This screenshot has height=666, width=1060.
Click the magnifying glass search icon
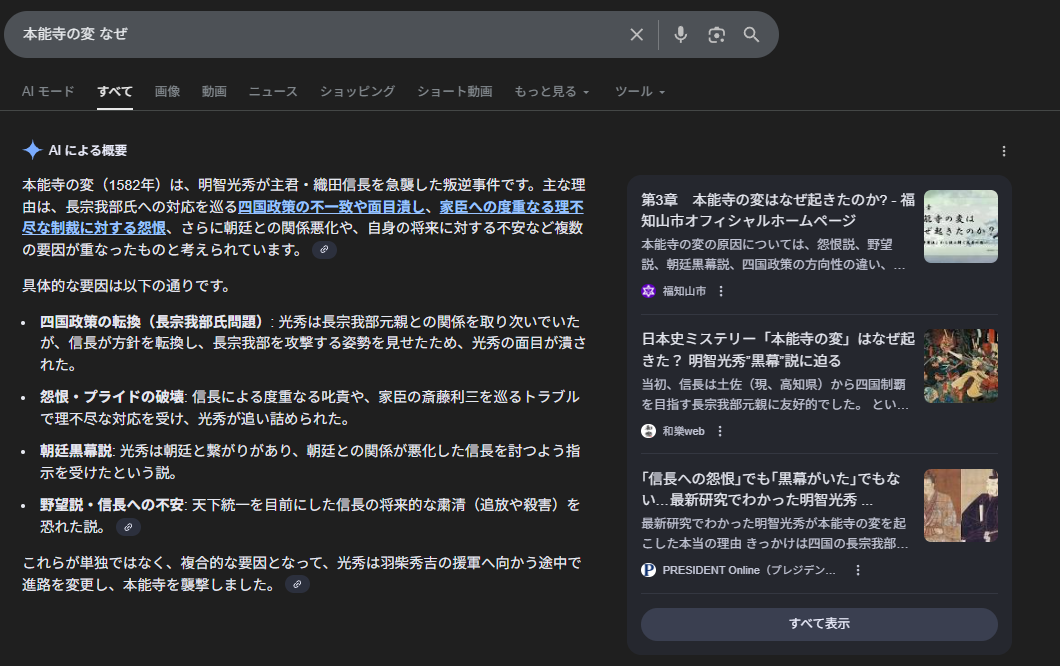[752, 35]
